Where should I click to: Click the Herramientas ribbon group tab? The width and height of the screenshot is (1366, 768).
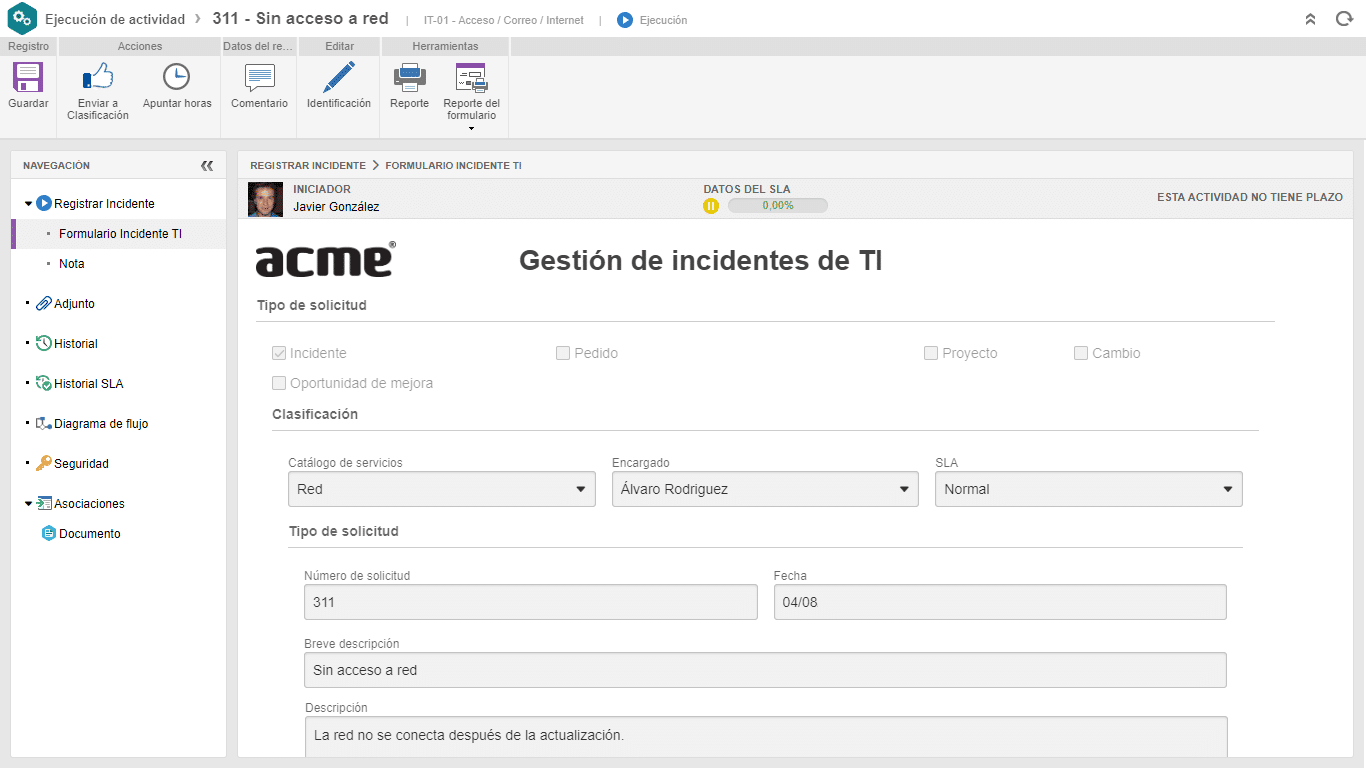[445, 46]
